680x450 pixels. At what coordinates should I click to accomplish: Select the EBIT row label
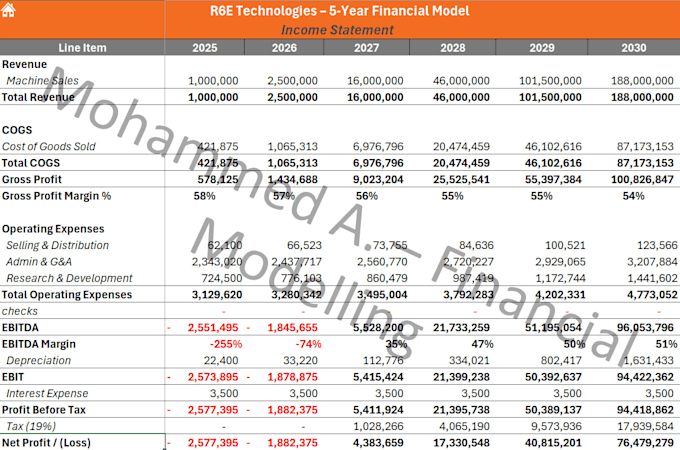[x=13, y=377]
